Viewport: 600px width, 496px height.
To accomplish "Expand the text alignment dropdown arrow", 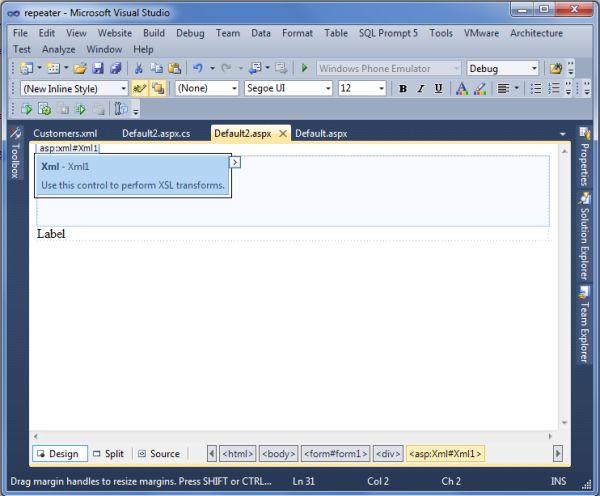I will [x=517, y=89].
